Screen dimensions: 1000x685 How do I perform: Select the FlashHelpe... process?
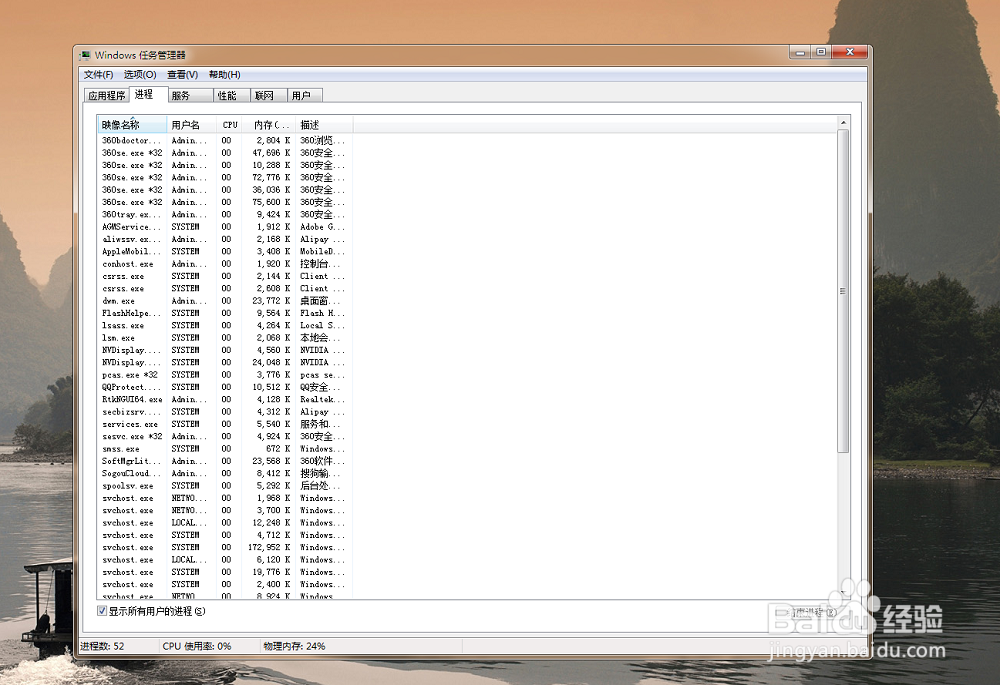(225, 313)
